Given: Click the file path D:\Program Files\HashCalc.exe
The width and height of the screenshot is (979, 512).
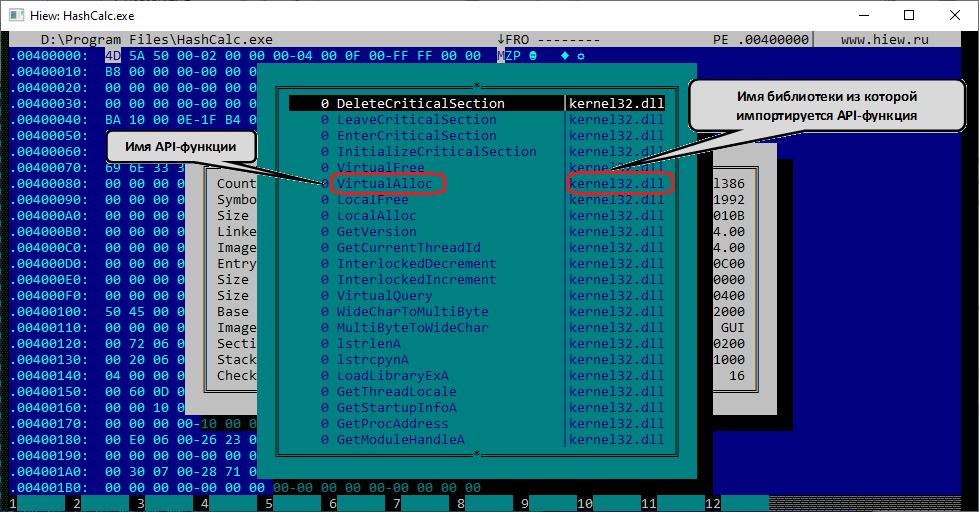Looking at the screenshot, I should click(157, 39).
